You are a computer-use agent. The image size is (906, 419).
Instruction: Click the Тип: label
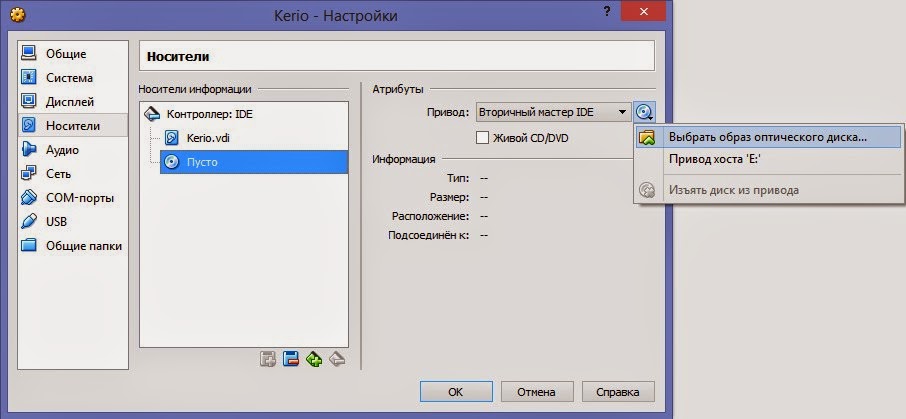click(458, 178)
